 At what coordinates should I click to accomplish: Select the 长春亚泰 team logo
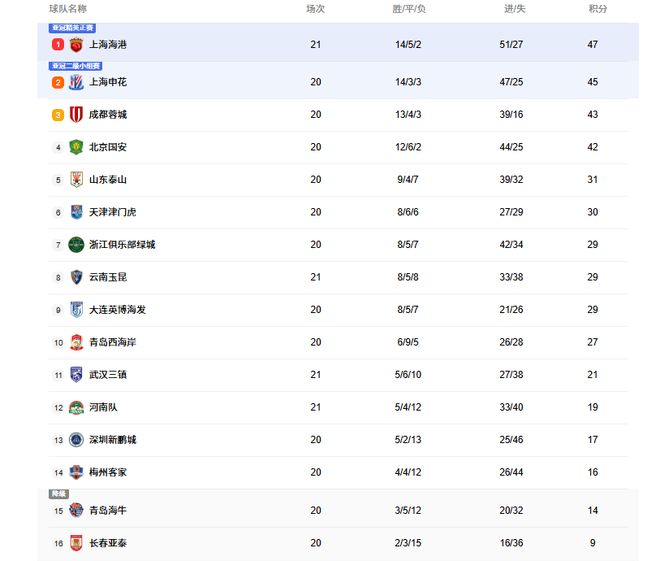coord(76,543)
